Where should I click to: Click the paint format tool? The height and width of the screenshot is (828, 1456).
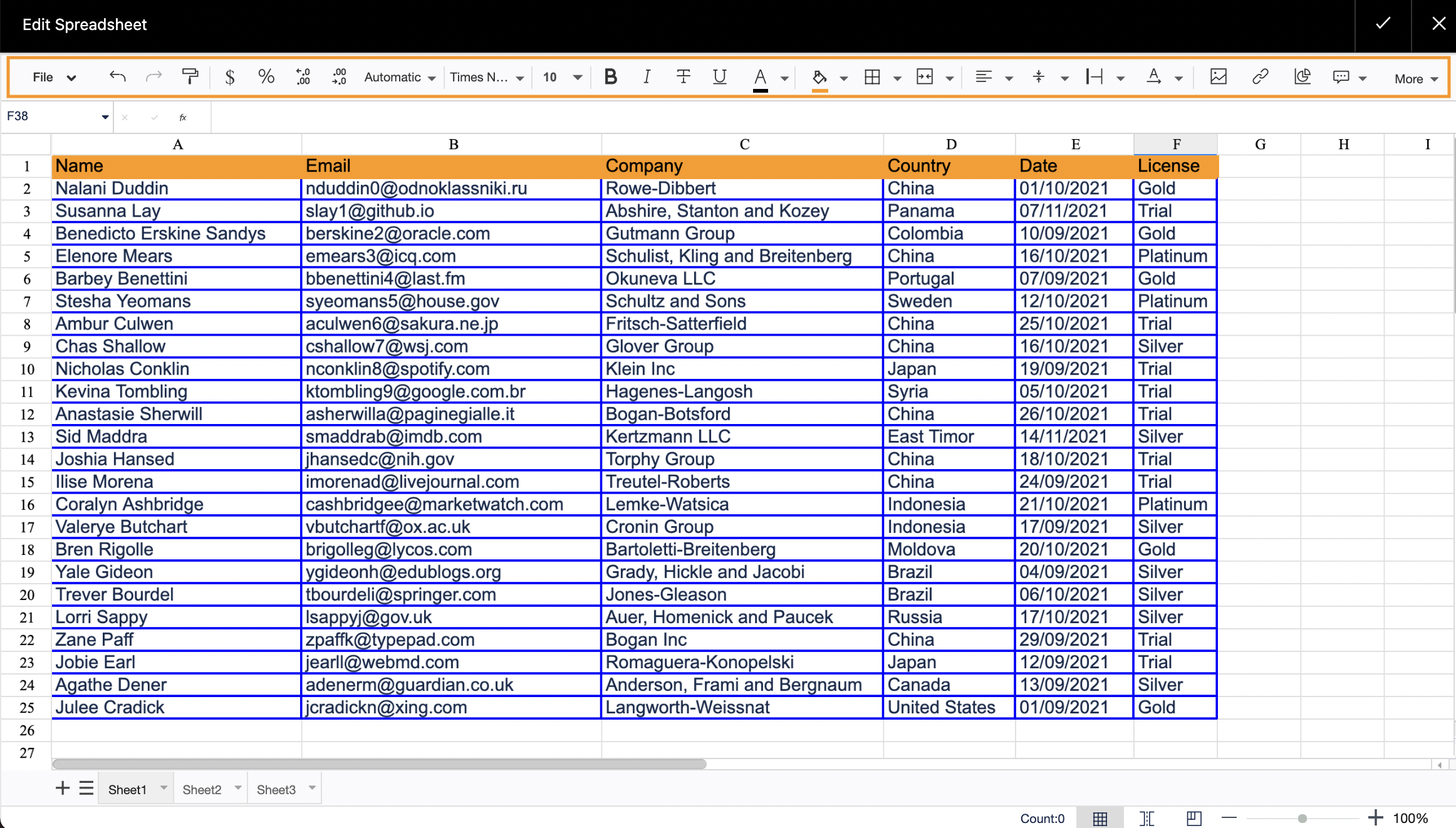click(190, 76)
